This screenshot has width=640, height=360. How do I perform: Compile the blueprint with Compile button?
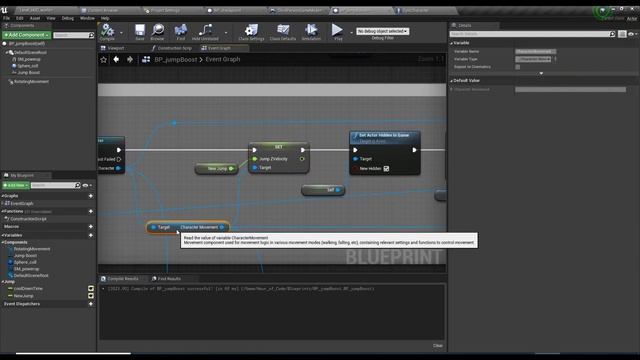[x=107, y=32]
